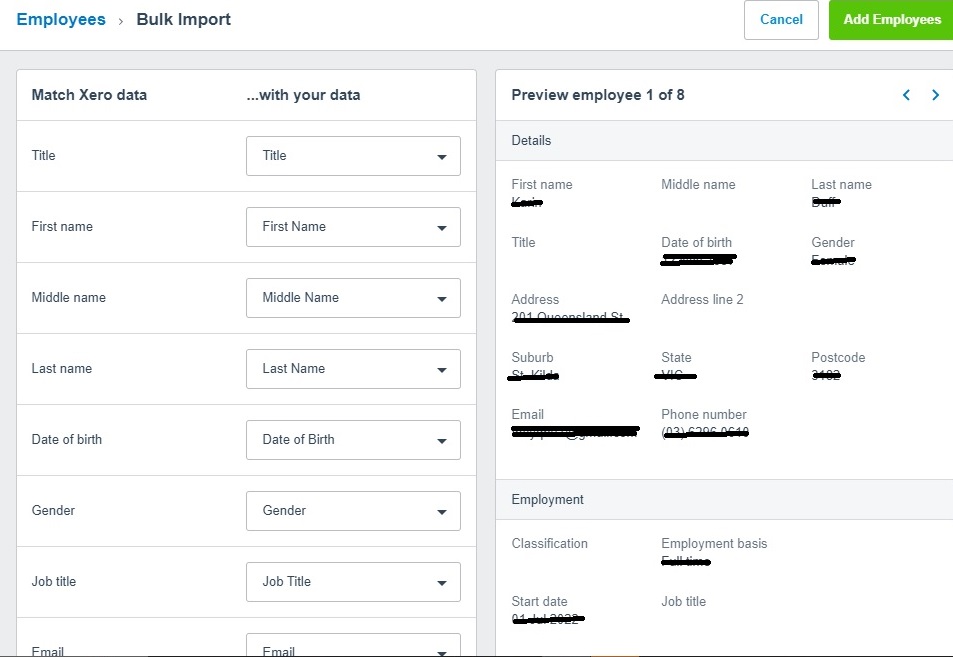Open the Date of Birth mapping dropdown
Viewport: 953px width, 657px height.
click(353, 440)
